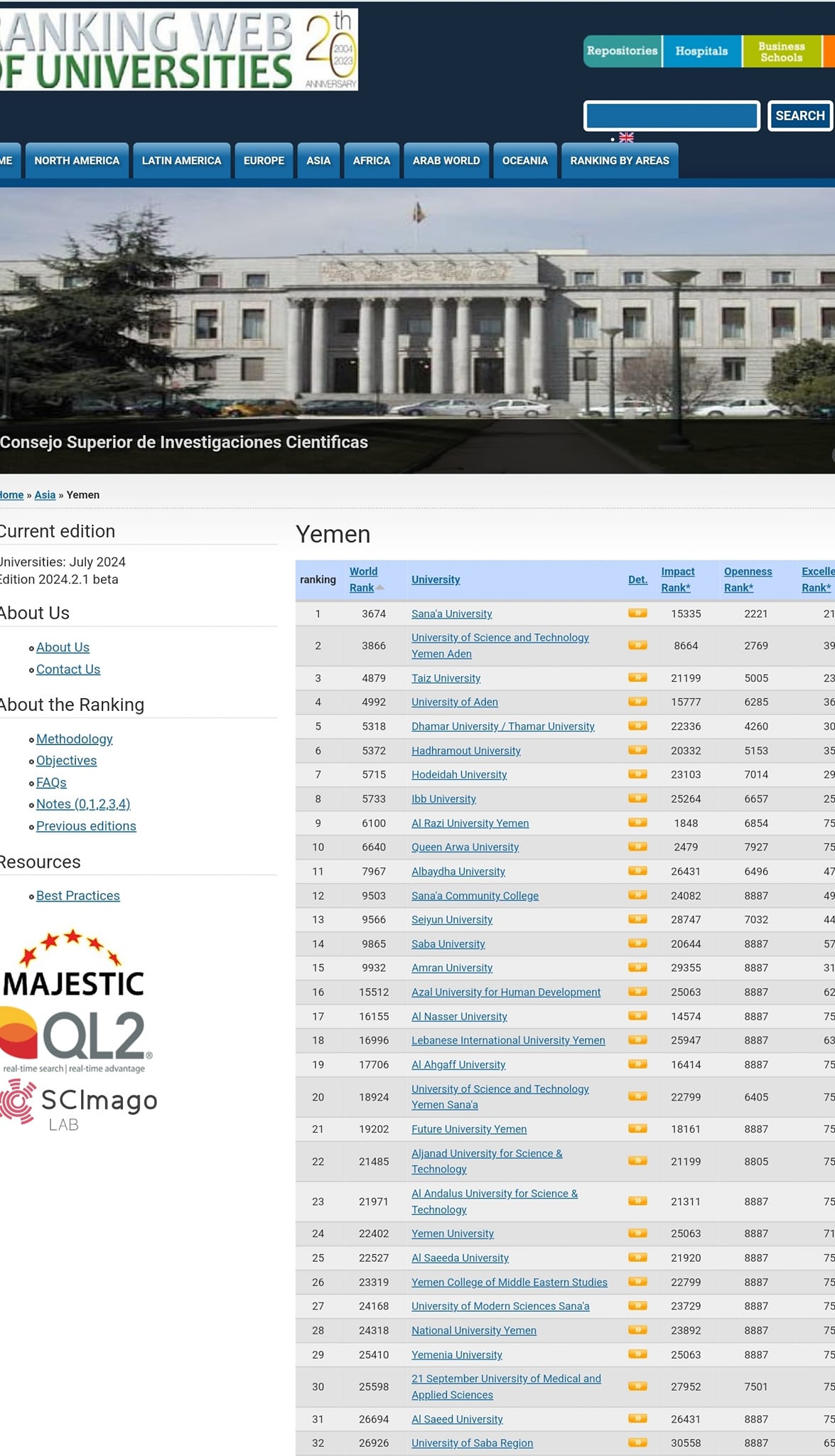Open the Methodology link

(75, 739)
